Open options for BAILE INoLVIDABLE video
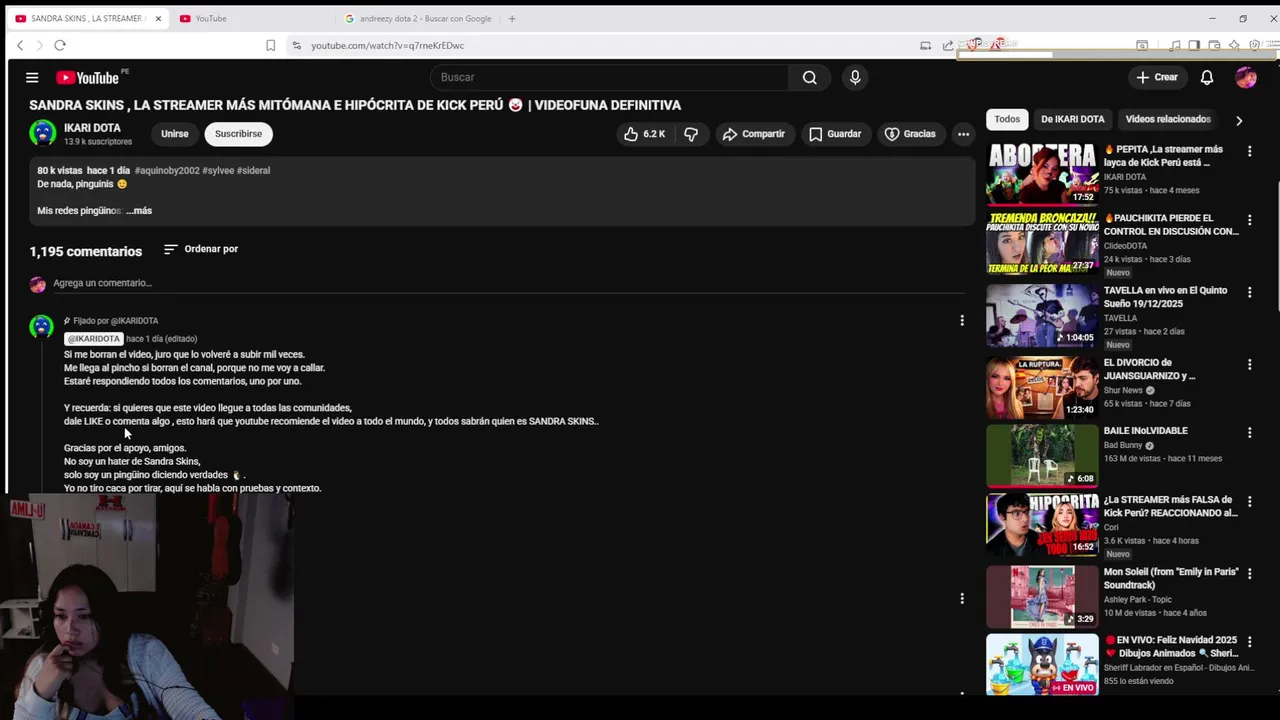This screenshot has height=720, width=1280. pyautogui.click(x=1249, y=433)
